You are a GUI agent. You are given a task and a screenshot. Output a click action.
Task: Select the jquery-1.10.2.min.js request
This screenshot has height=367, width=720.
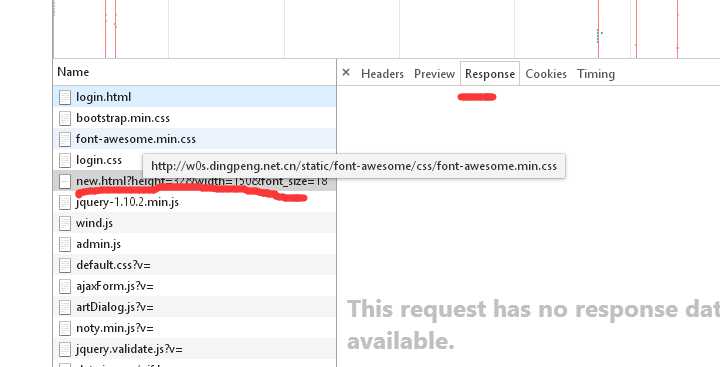pyautogui.click(x=195, y=202)
